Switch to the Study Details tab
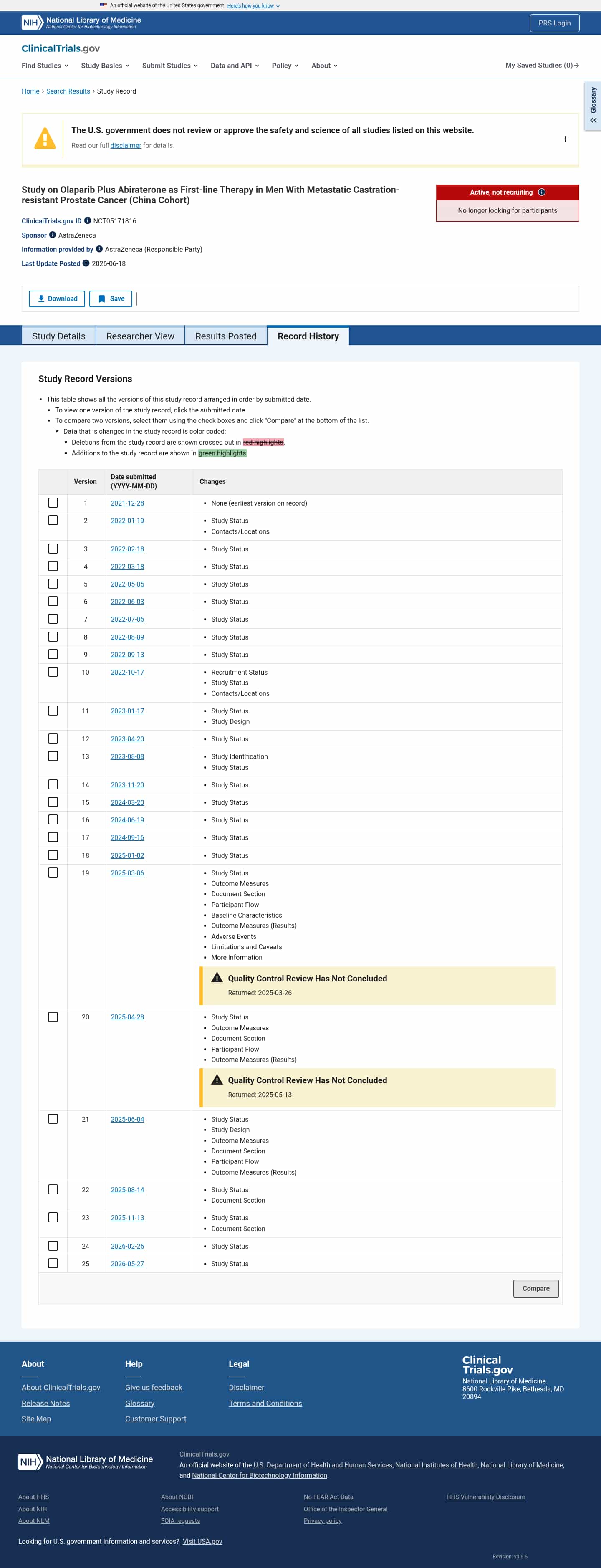The image size is (601, 1568). [58, 336]
